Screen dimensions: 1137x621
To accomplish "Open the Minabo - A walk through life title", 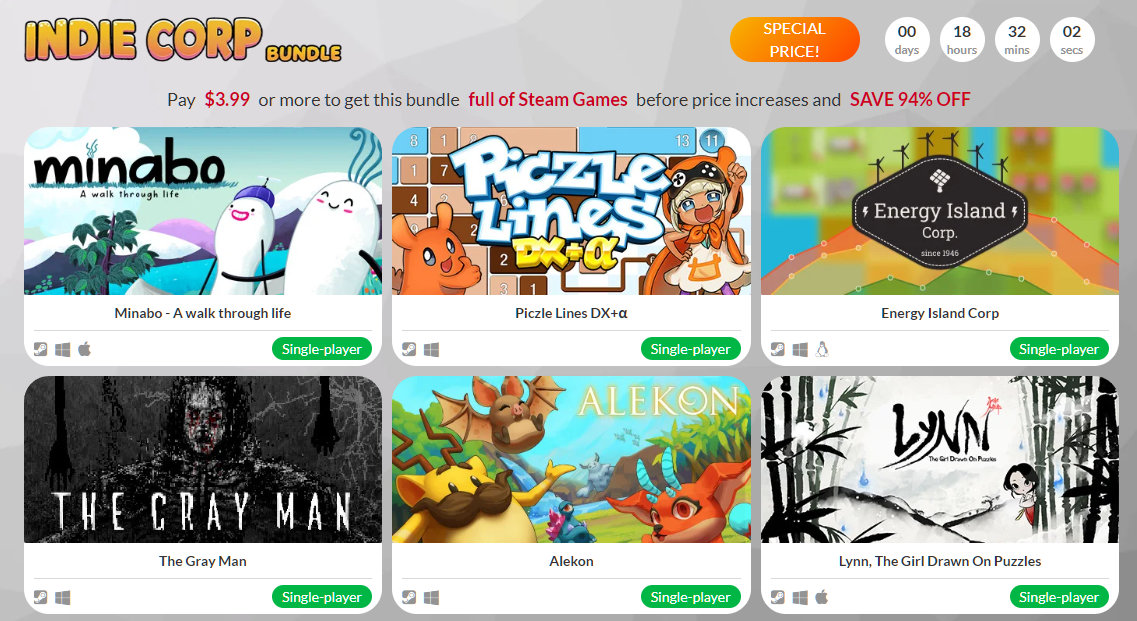I will tap(202, 313).
